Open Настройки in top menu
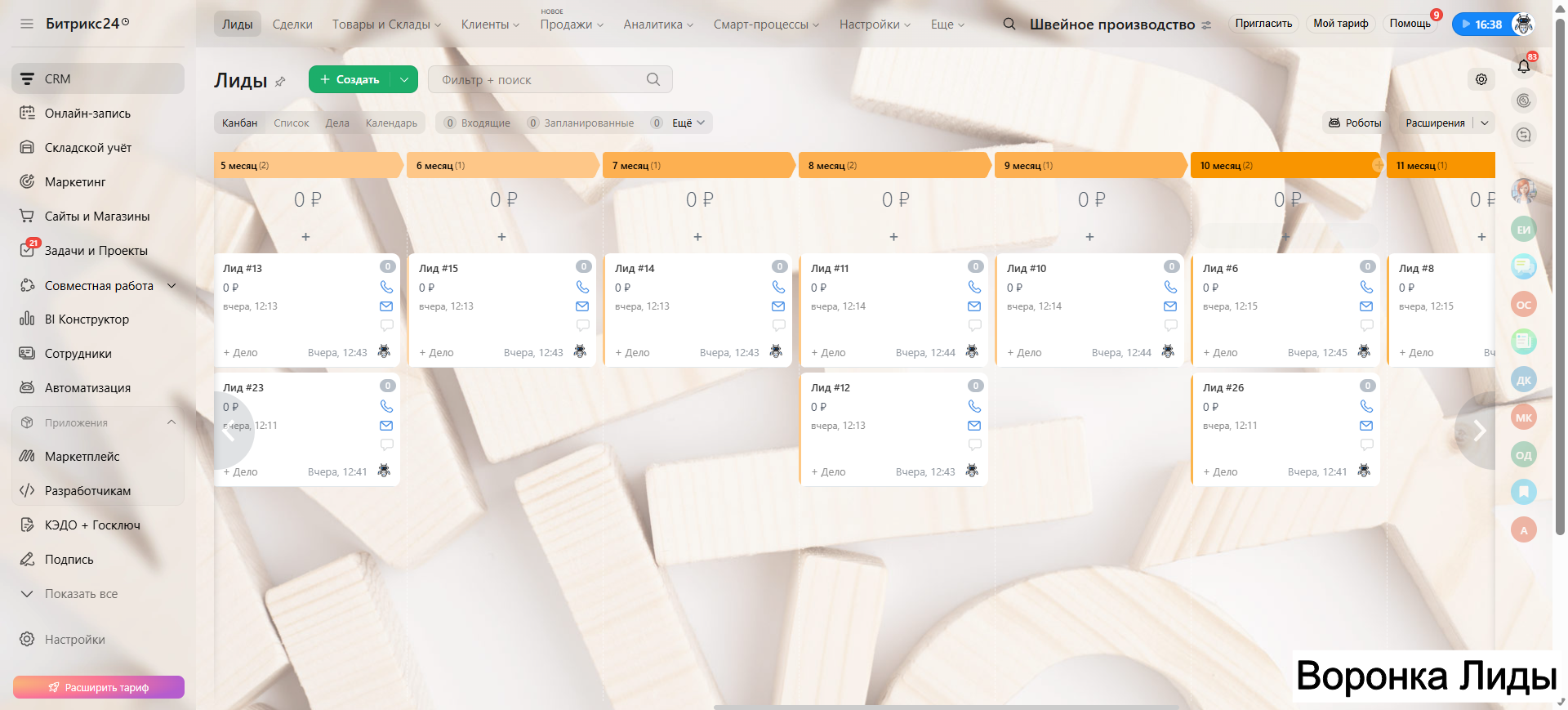1568x710 pixels. pos(875,25)
